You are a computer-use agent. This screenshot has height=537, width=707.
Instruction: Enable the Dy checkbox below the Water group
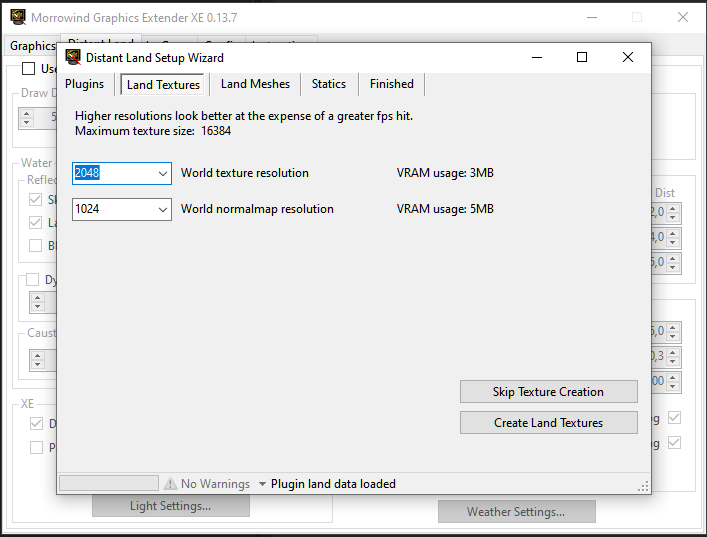tap(32, 280)
